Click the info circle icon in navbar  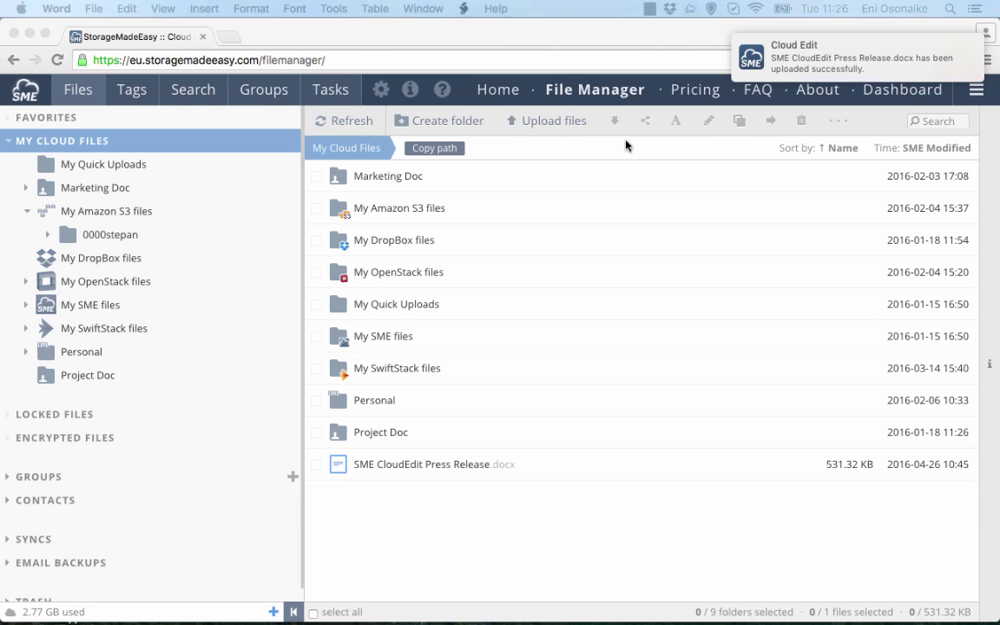(410, 89)
